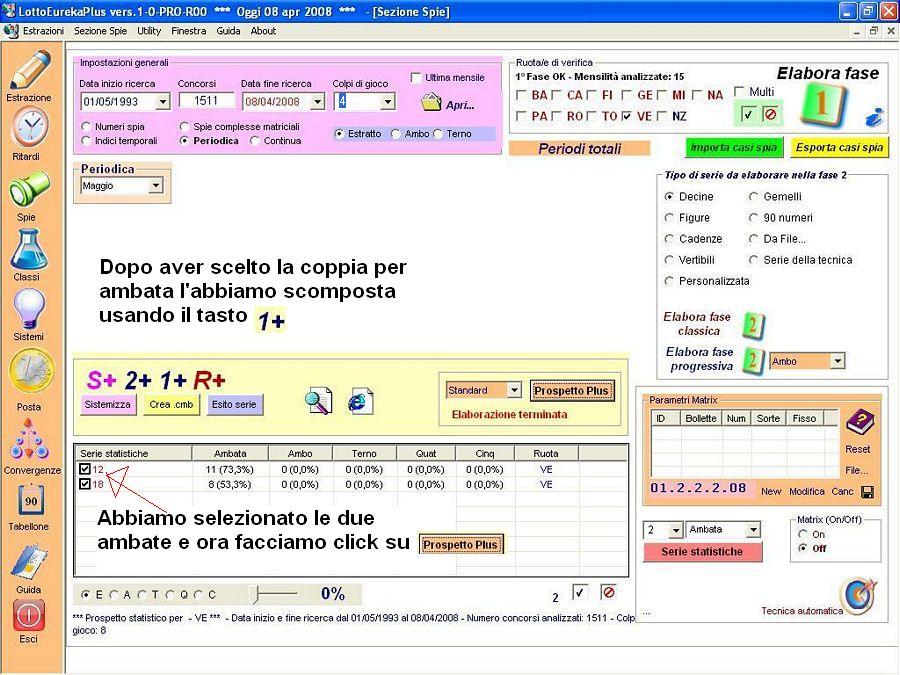Click the S+ icon

click(x=102, y=381)
